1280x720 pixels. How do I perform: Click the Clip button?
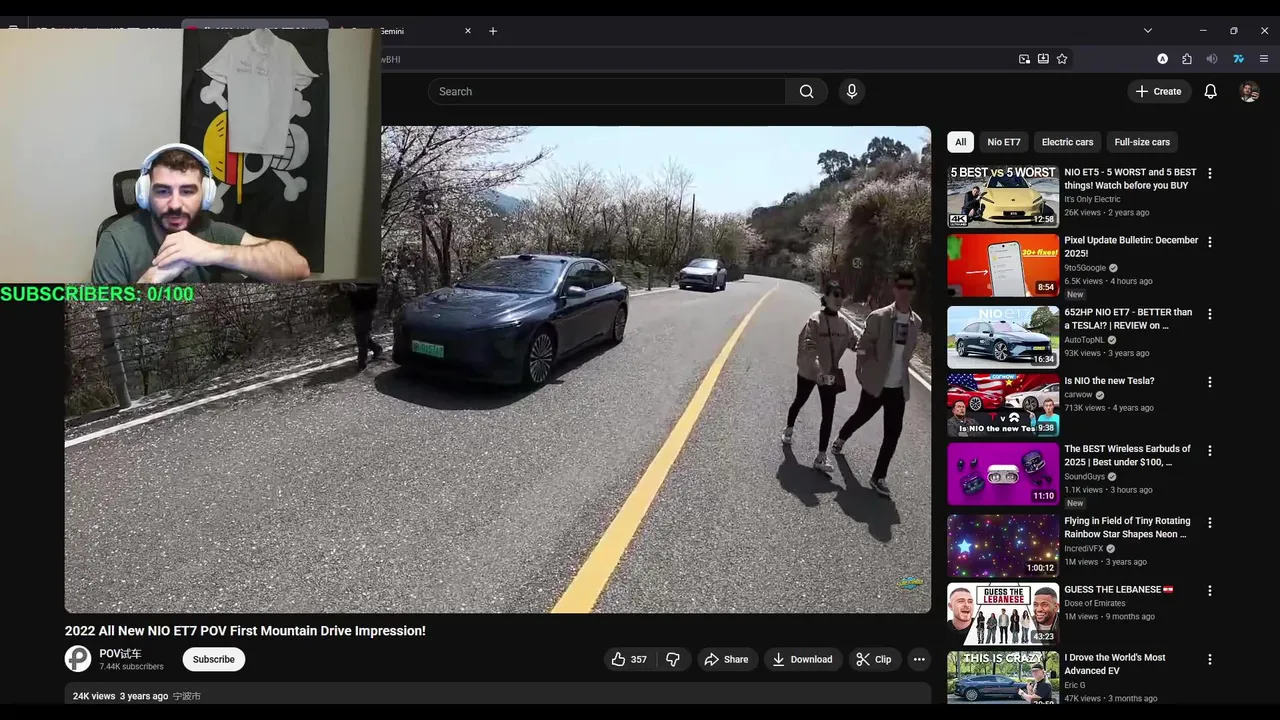[x=873, y=659]
